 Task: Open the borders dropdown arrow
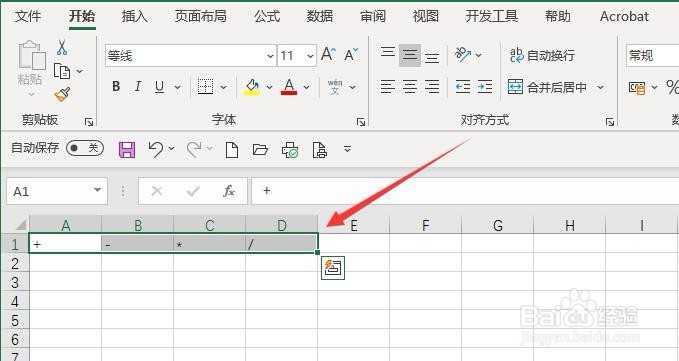tap(223, 87)
